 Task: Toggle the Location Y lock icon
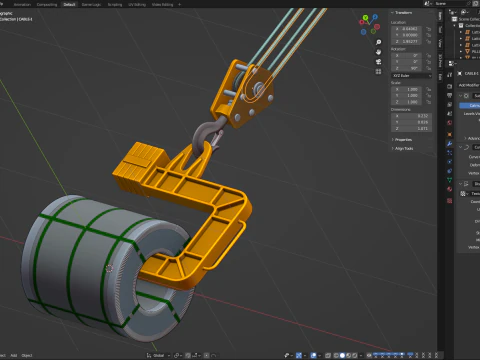pyautogui.click(x=429, y=35)
